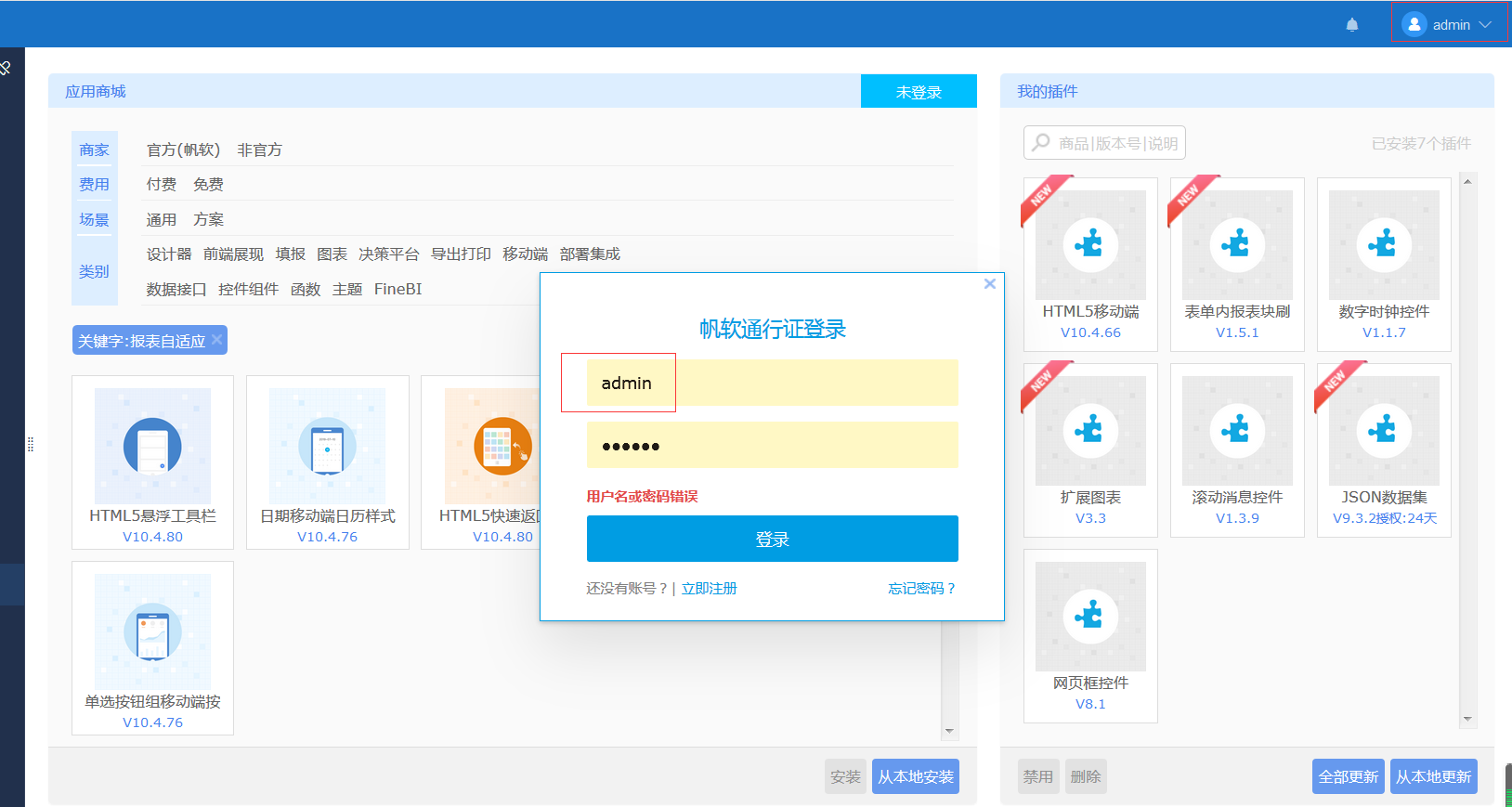Open the 日期移动端日历样式 store item

pyautogui.click(x=327, y=447)
